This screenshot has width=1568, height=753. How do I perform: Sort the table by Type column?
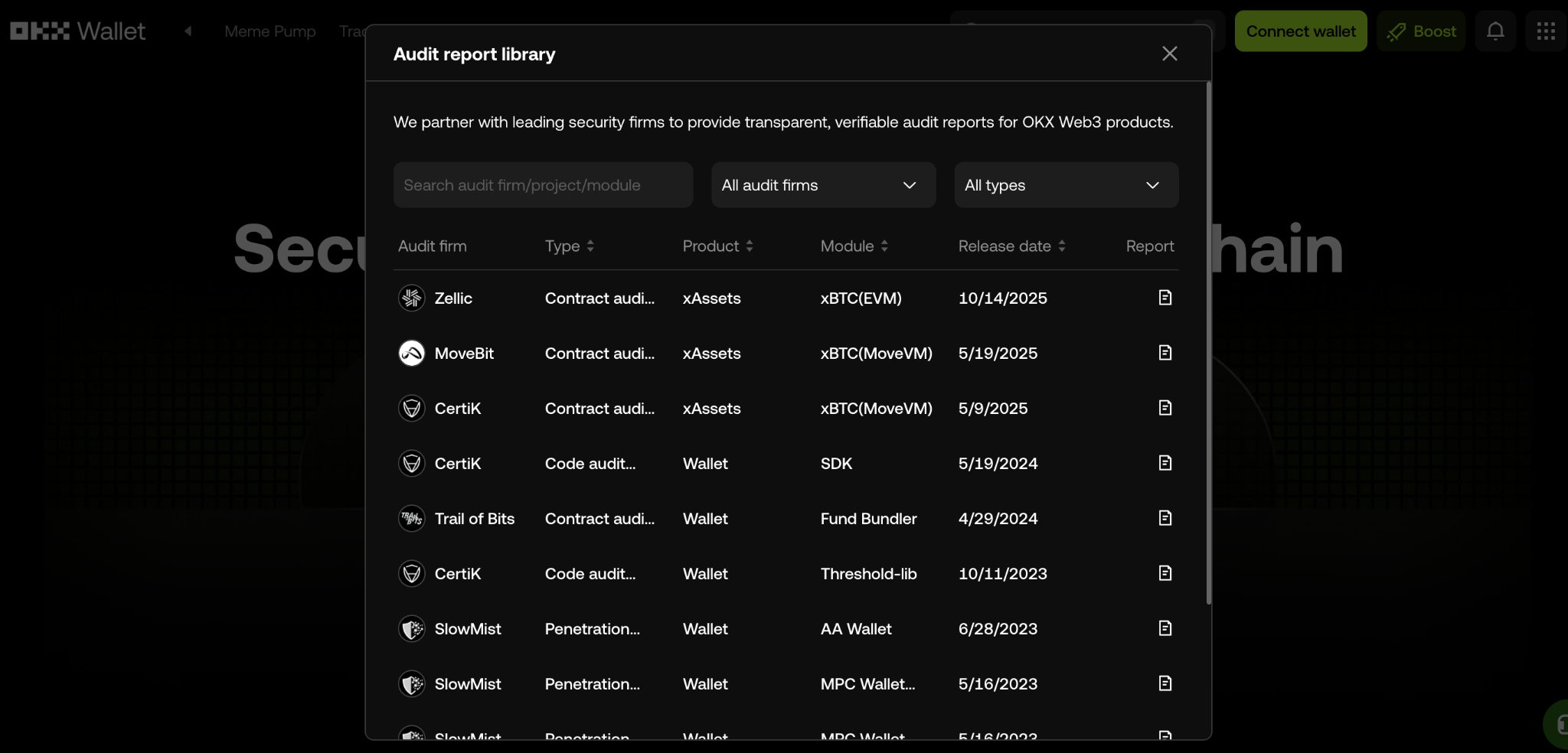click(x=569, y=246)
